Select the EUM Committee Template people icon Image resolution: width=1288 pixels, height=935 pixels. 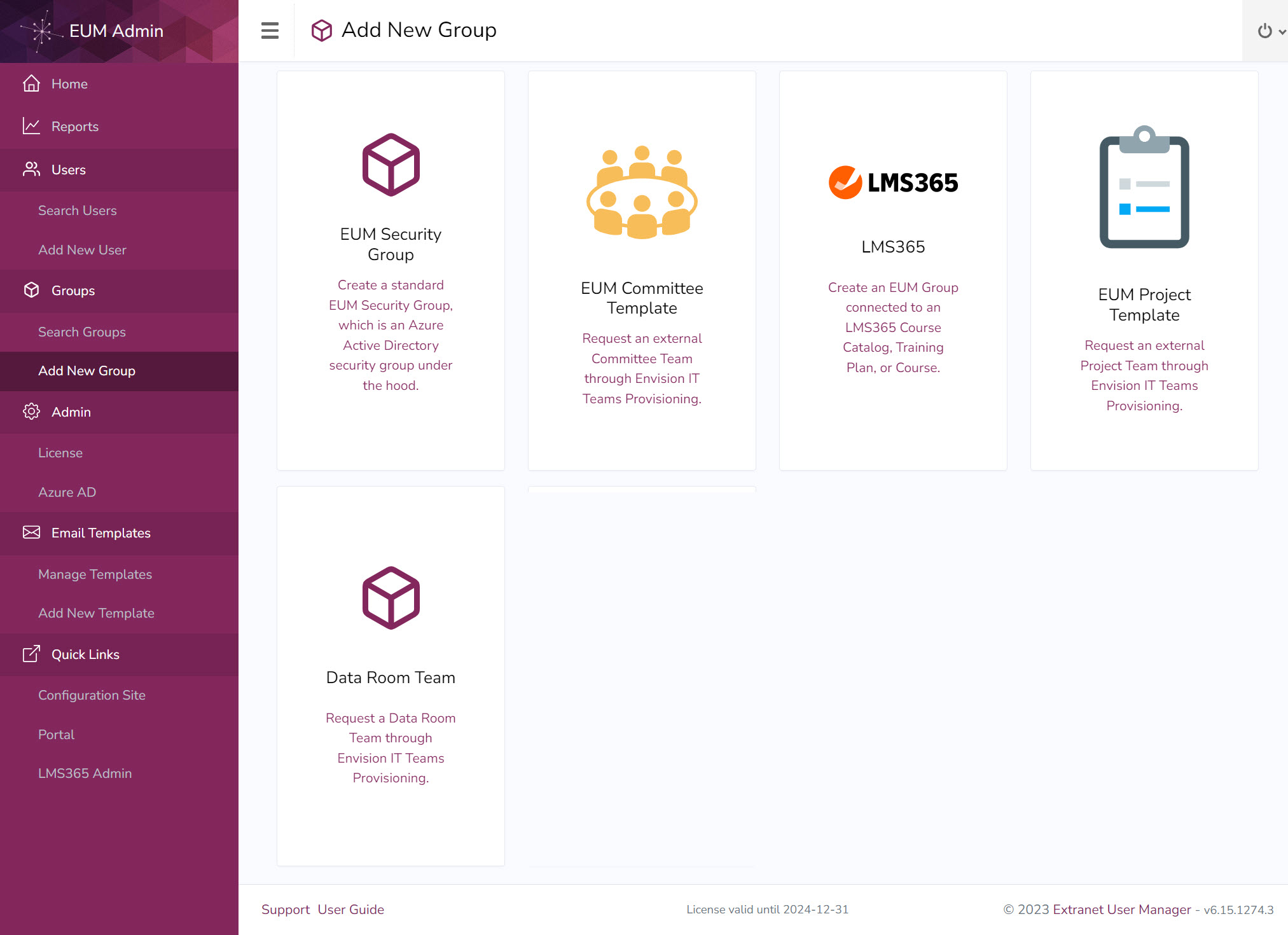point(642,192)
